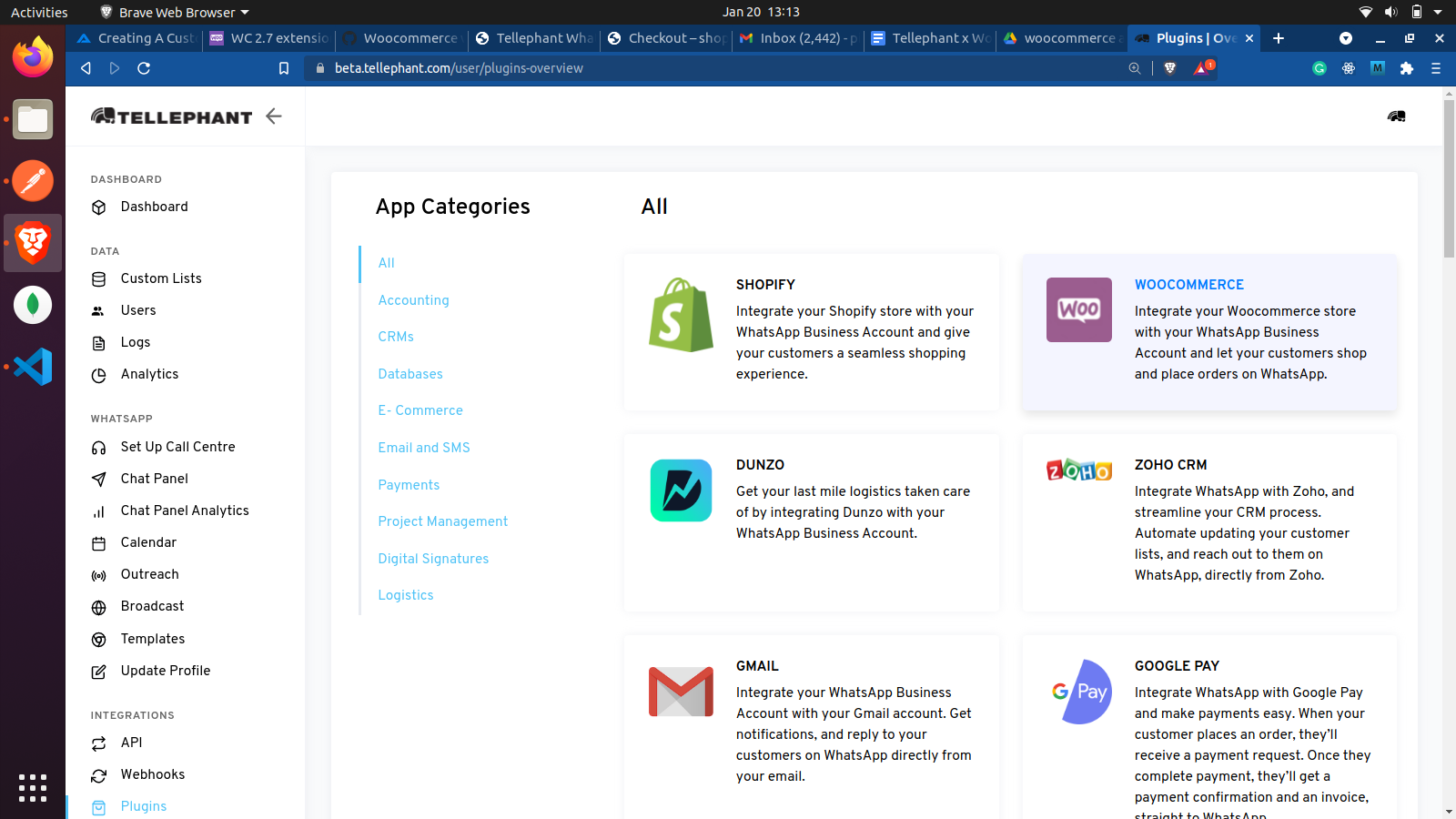Filter apps by Logistics
This screenshot has width=1456, height=819.
coord(406,595)
